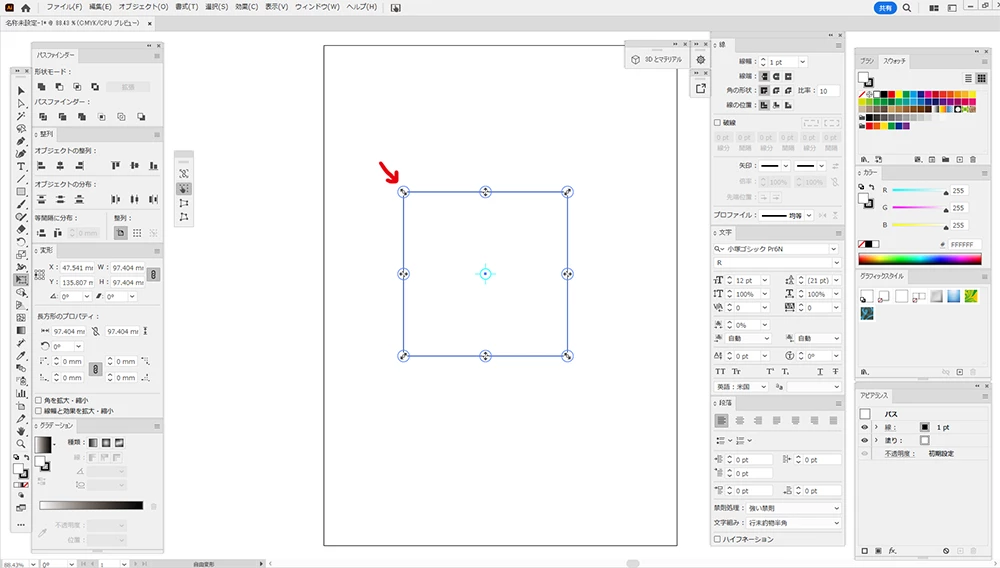This screenshot has width=1000, height=568.
Task: Click the X position input field
Action: 77,268
